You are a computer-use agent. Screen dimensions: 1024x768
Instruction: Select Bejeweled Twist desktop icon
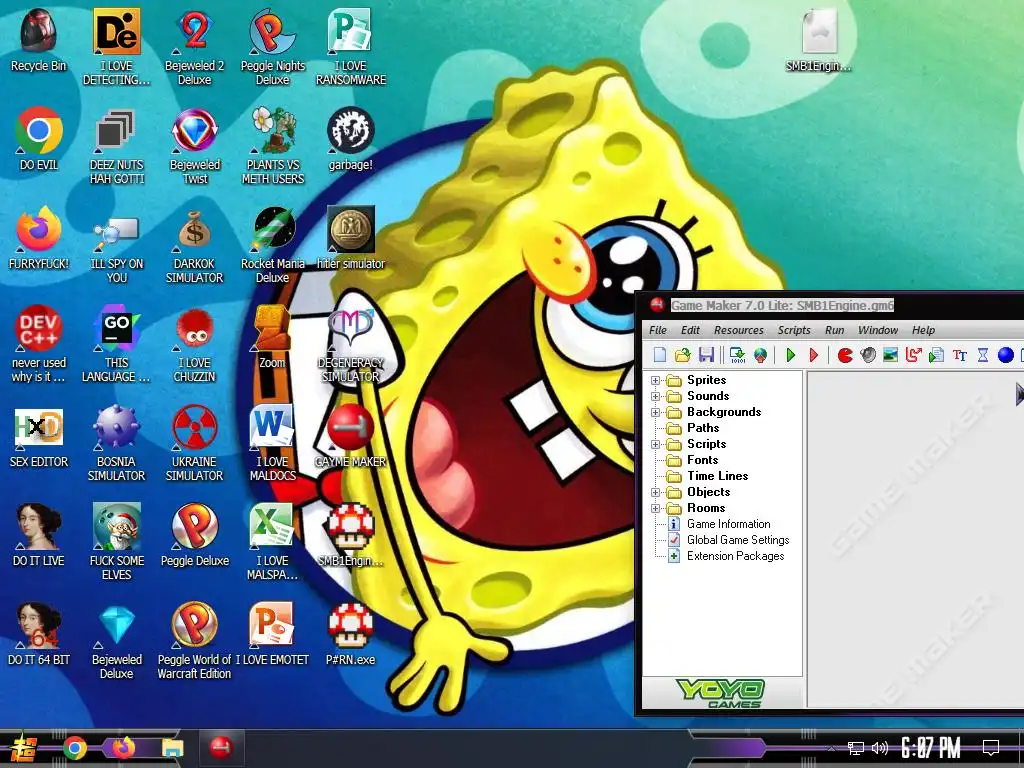pyautogui.click(x=195, y=146)
